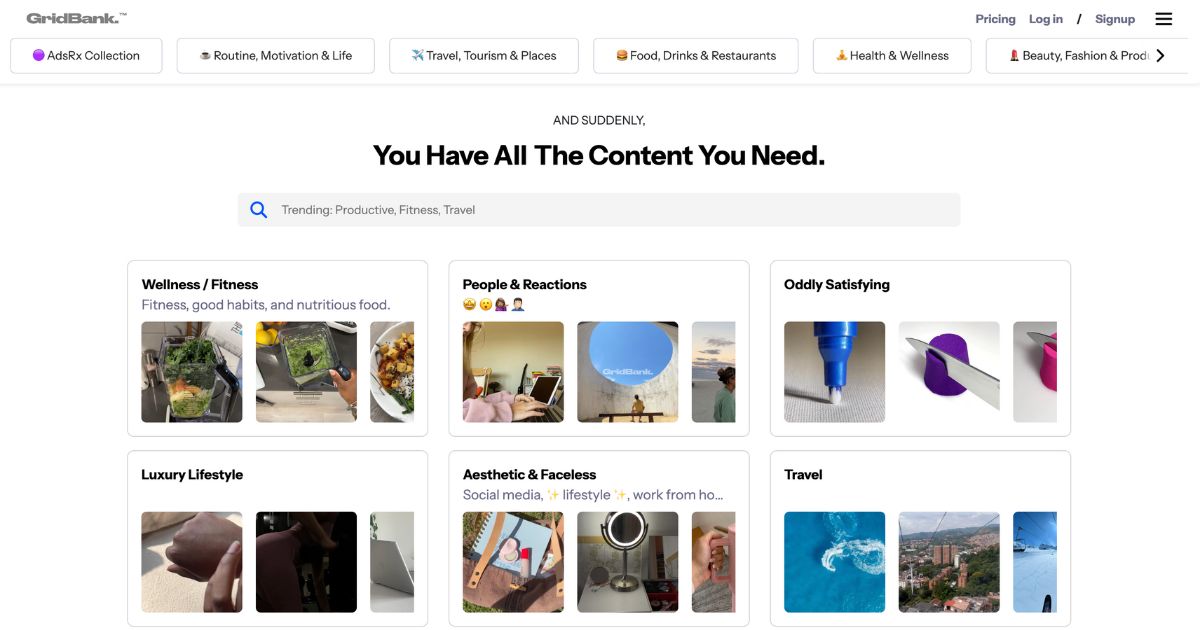Open Routine, Motivation & Life category
The image size is (1200, 630).
pos(275,56)
